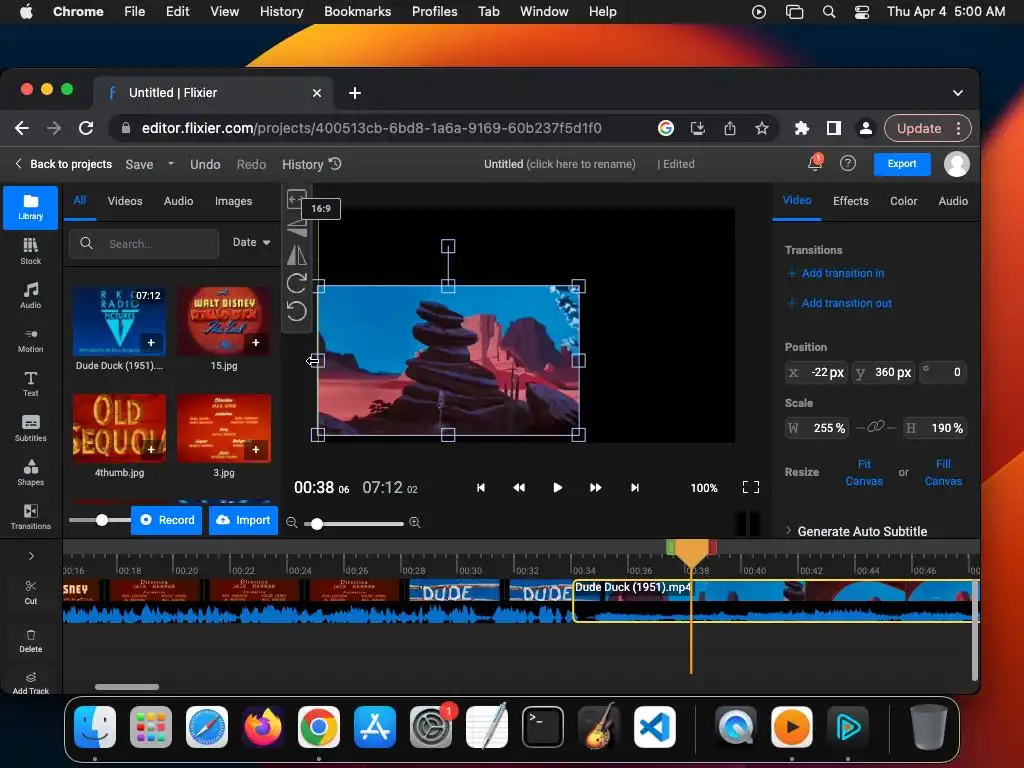Expand the timeline sidebar chevron
Image resolution: width=1024 pixels, height=768 pixels.
click(31, 556)
